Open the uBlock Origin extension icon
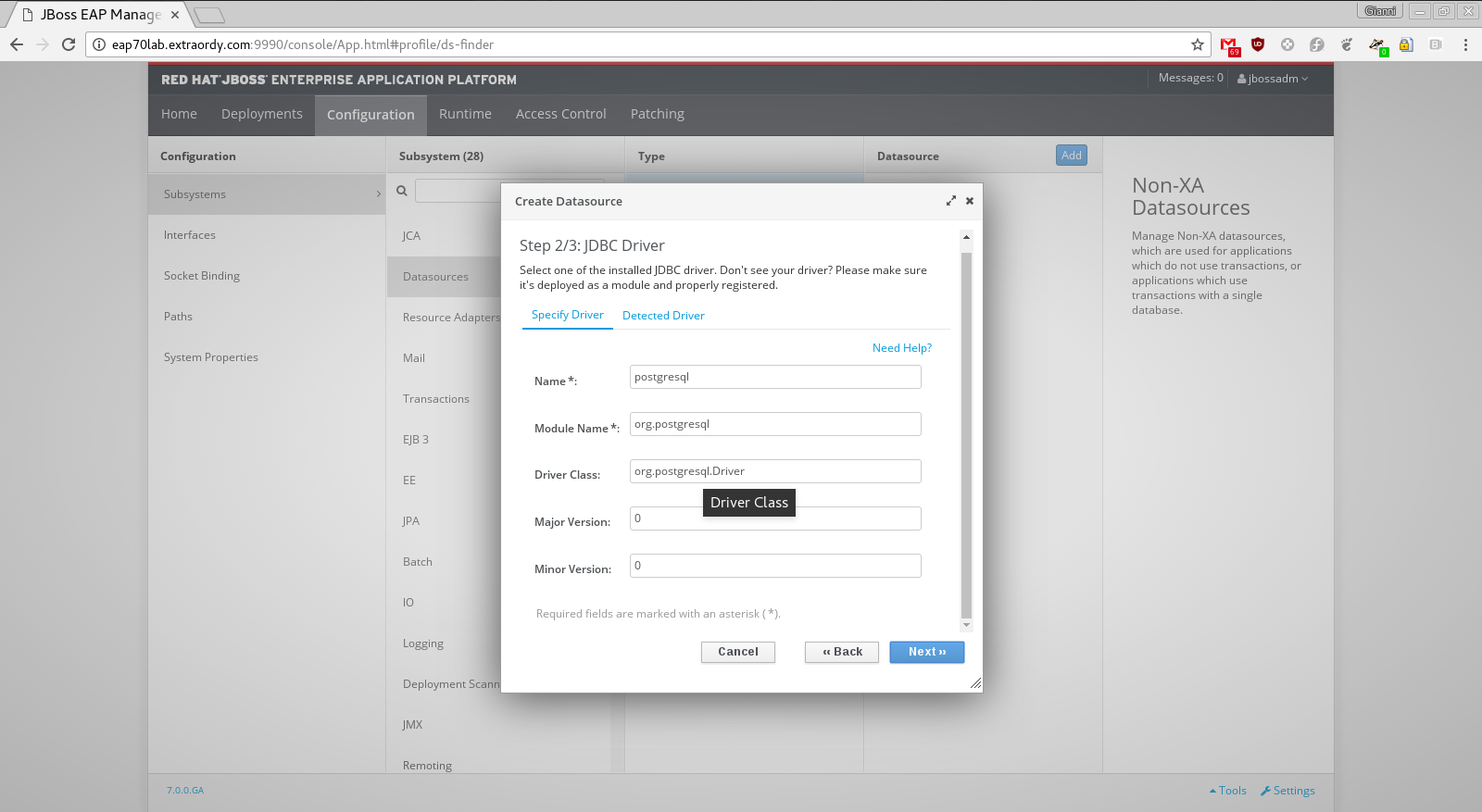The height and width of the screenshot is (812, 1482). (x=1258, y=44)
